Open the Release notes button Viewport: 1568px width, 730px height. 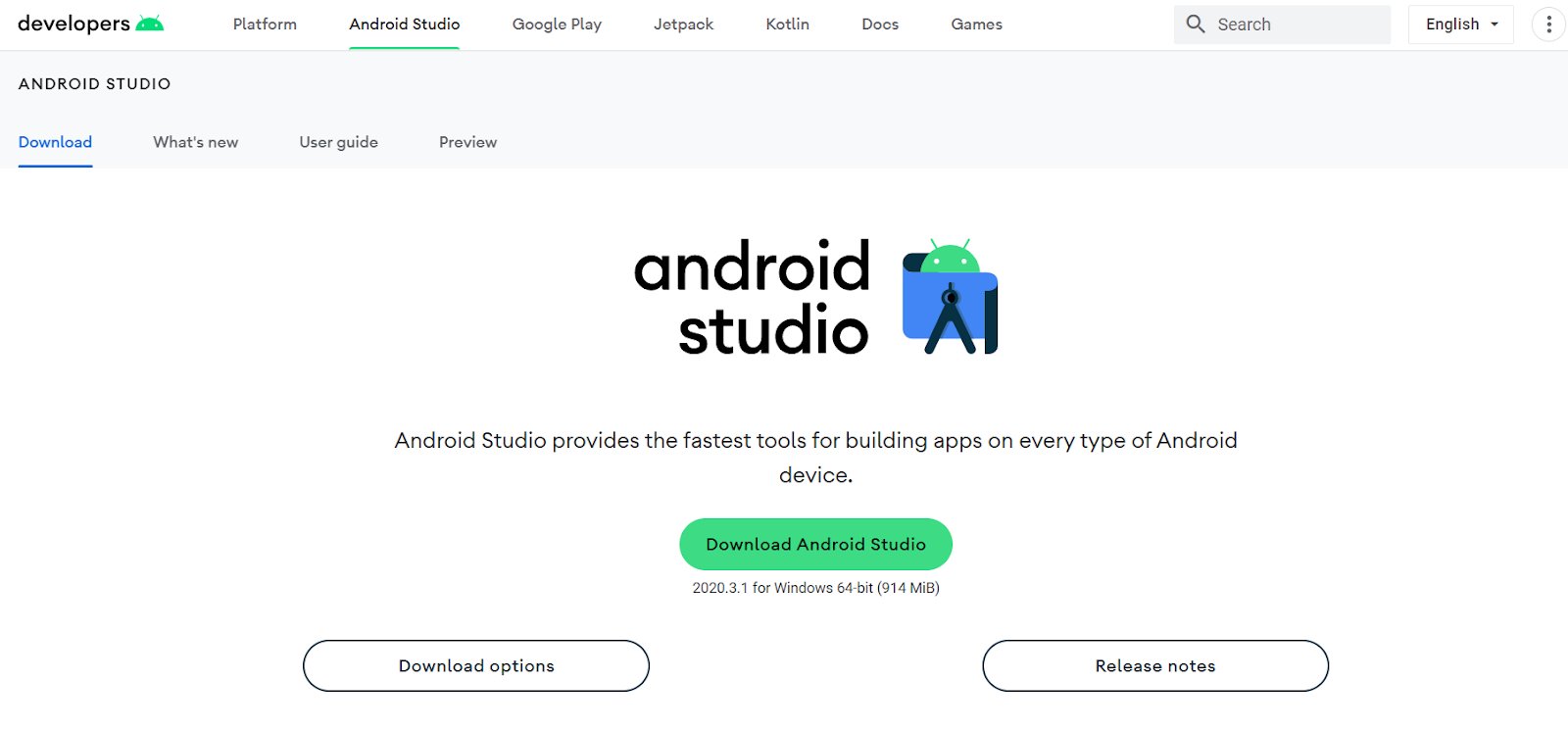[x=1155, y=666]
